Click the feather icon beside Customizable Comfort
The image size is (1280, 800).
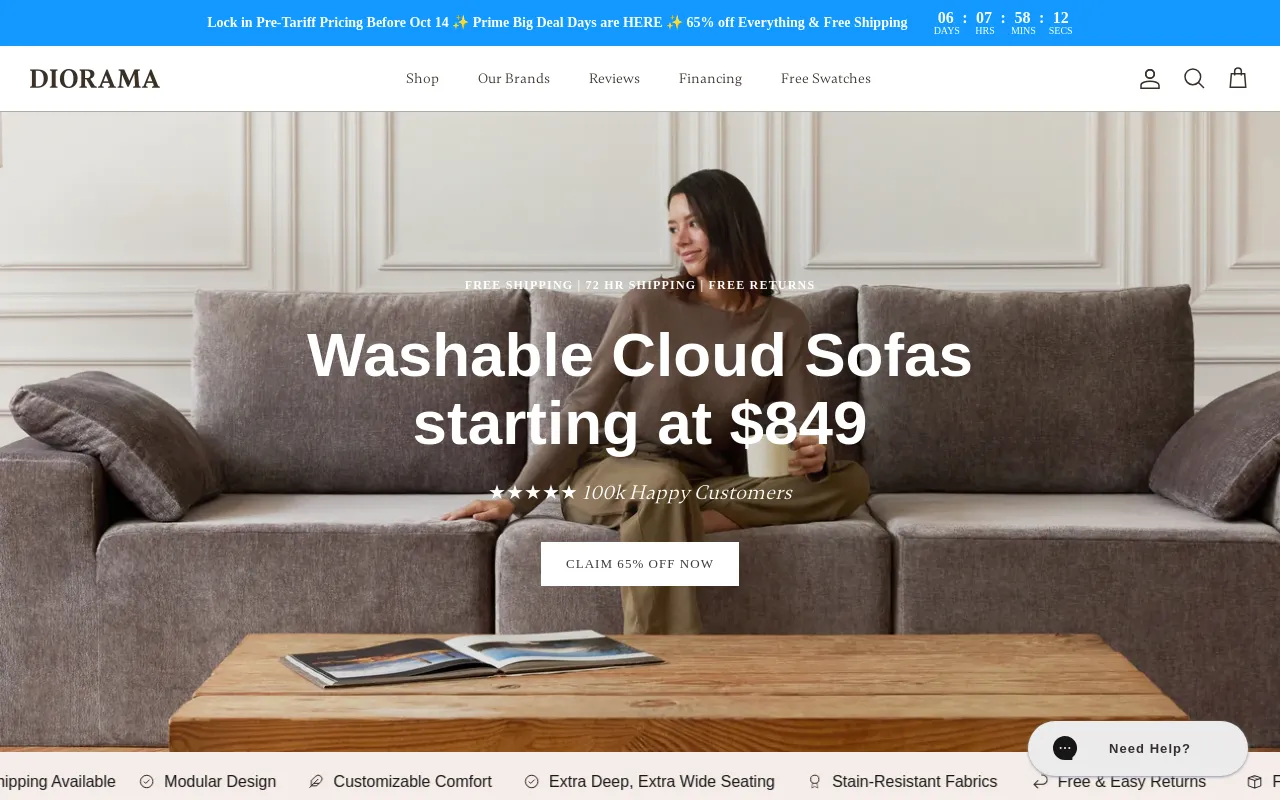316,782
